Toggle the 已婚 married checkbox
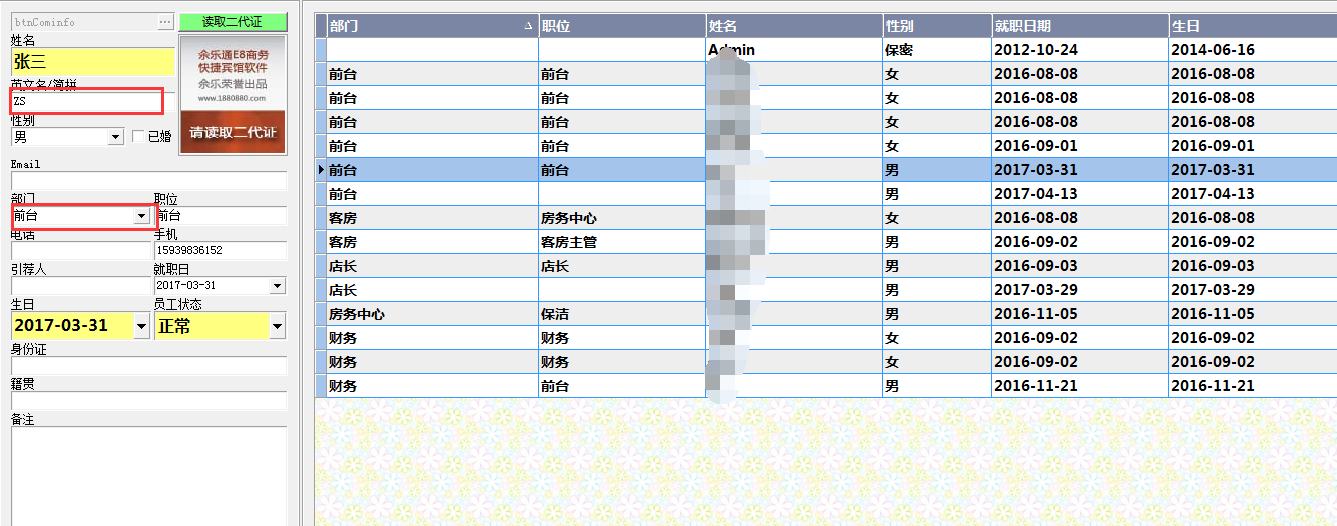 pos(138,137)
